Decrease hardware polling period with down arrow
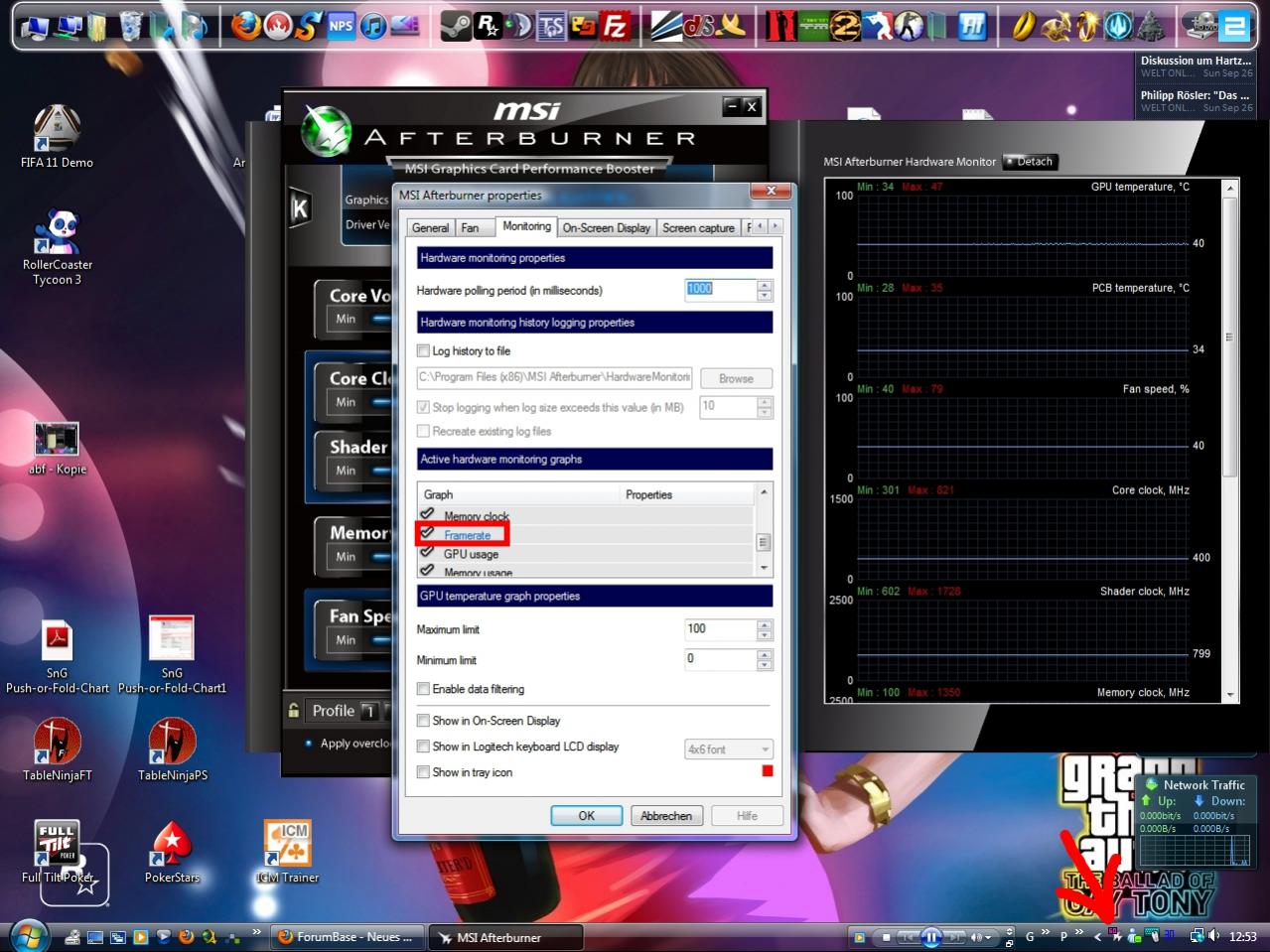The height and width of the screenshot is (952, 1270). [x=764, y=296]
